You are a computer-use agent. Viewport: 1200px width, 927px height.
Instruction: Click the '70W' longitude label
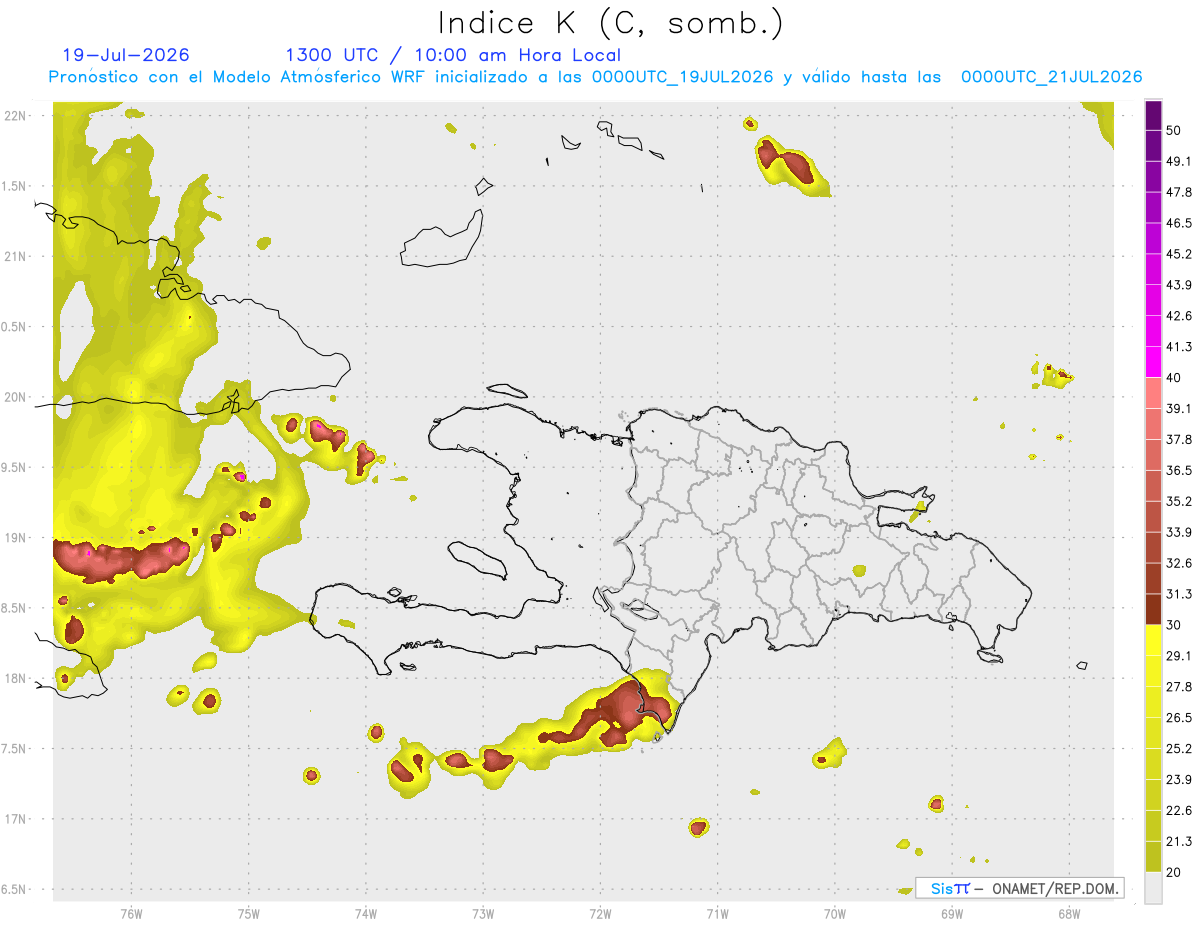click(834, 913)
